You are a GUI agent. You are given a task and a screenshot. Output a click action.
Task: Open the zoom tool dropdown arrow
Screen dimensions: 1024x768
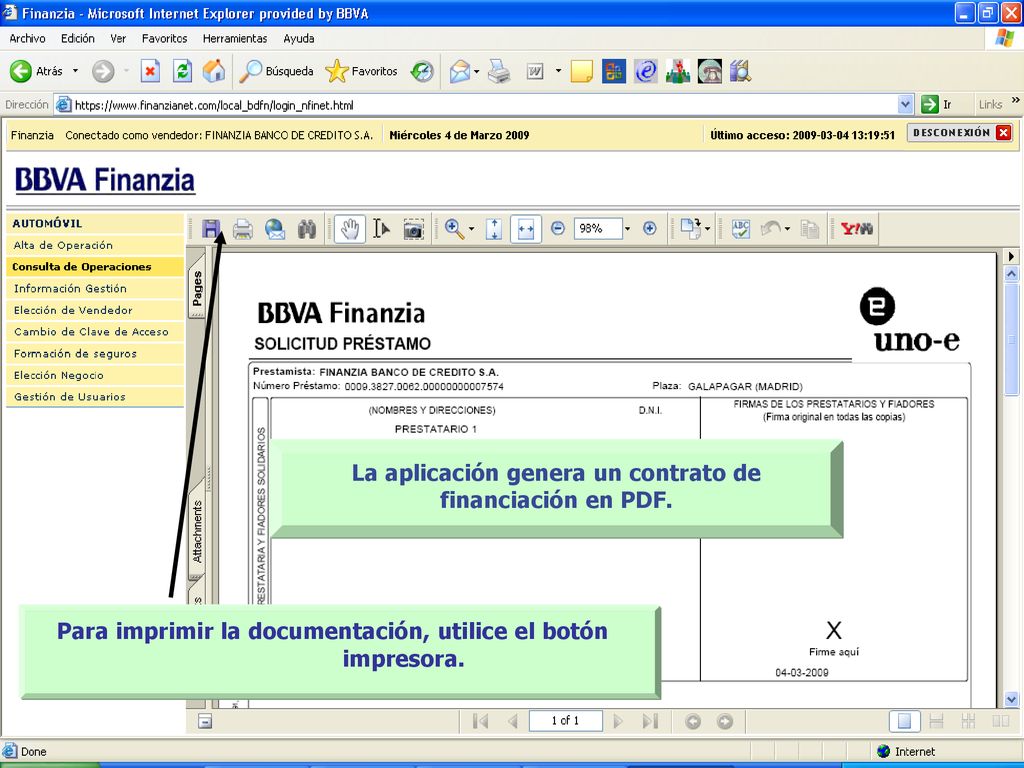point(472,229)
